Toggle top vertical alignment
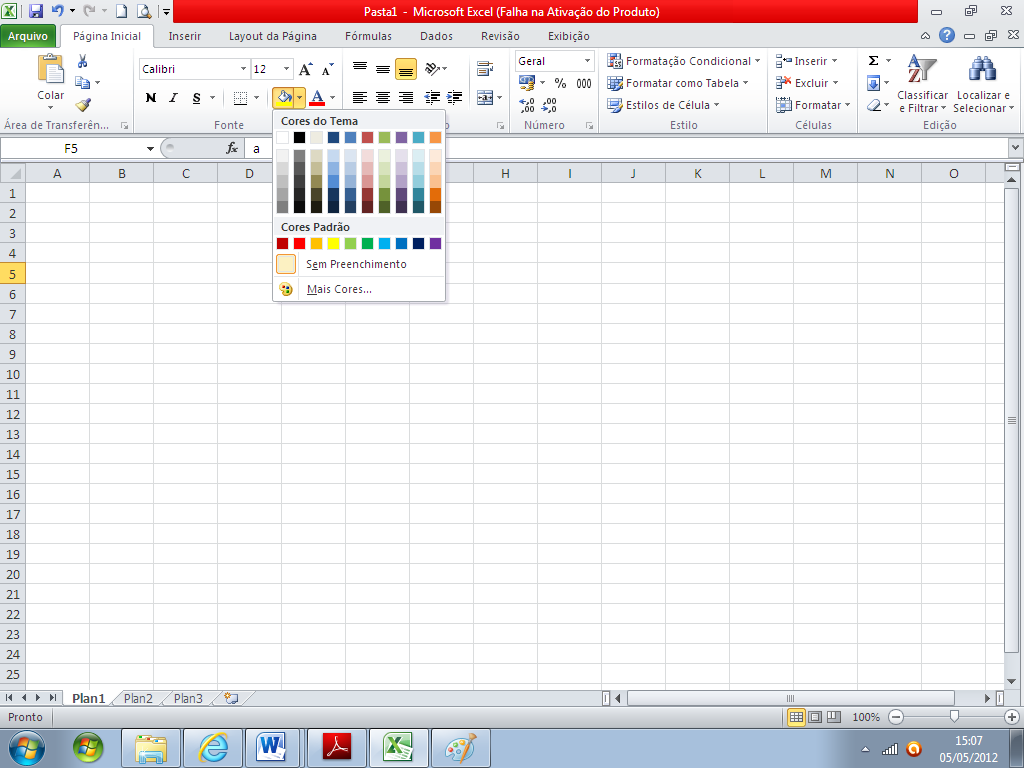The height and width of the screenshot is (768, 1024). pyautogui.click(x=360, y=68)
